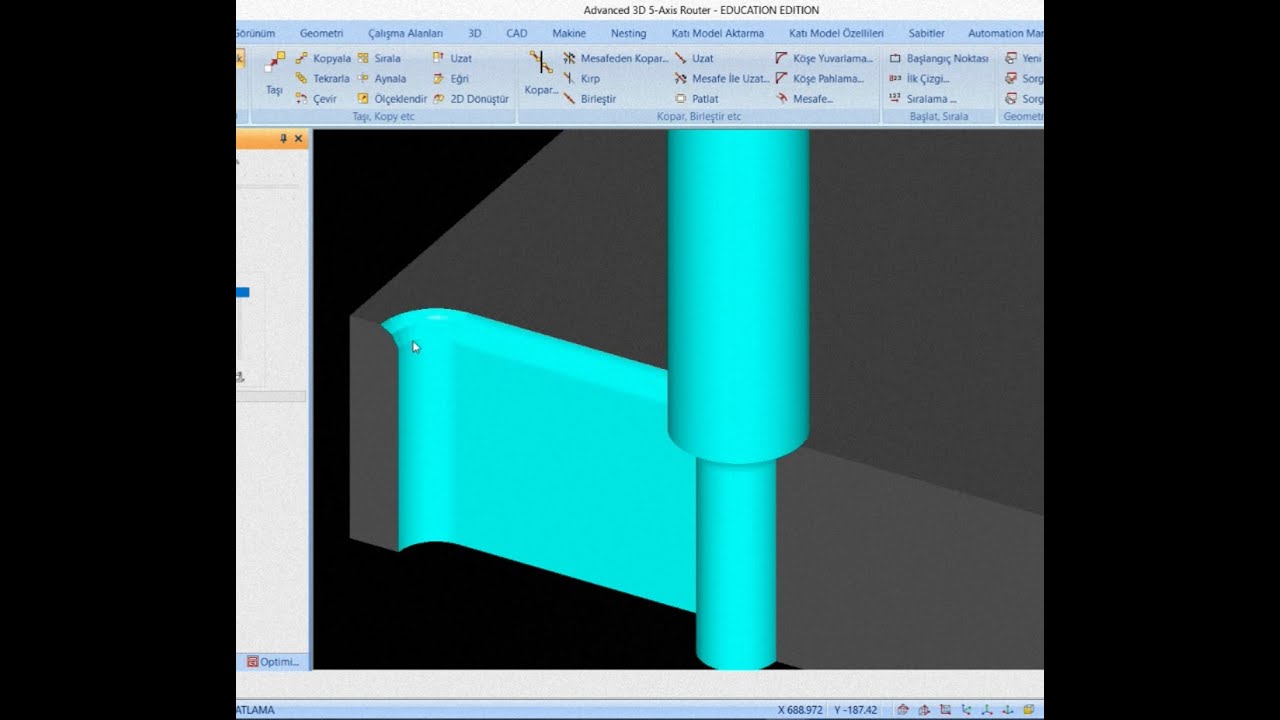Switch to the Çalışma Alanları tab

pyautogui.click(x=405, y=33)
